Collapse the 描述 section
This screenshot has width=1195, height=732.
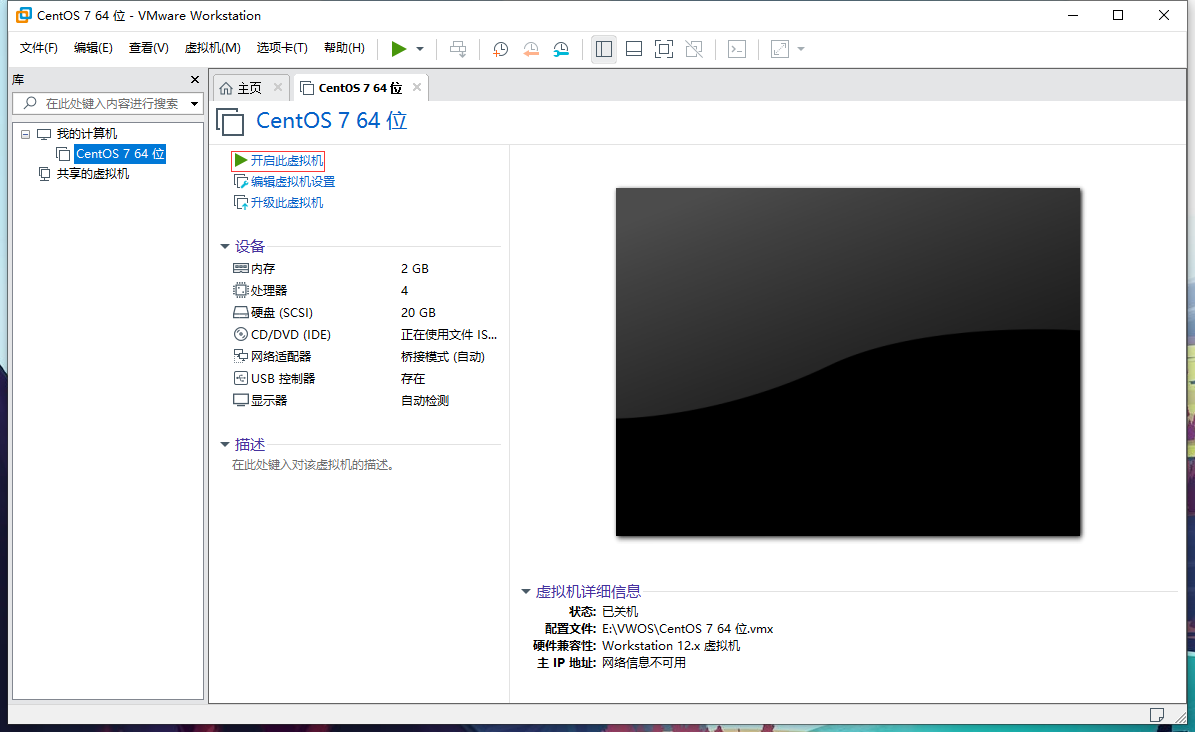225,445
